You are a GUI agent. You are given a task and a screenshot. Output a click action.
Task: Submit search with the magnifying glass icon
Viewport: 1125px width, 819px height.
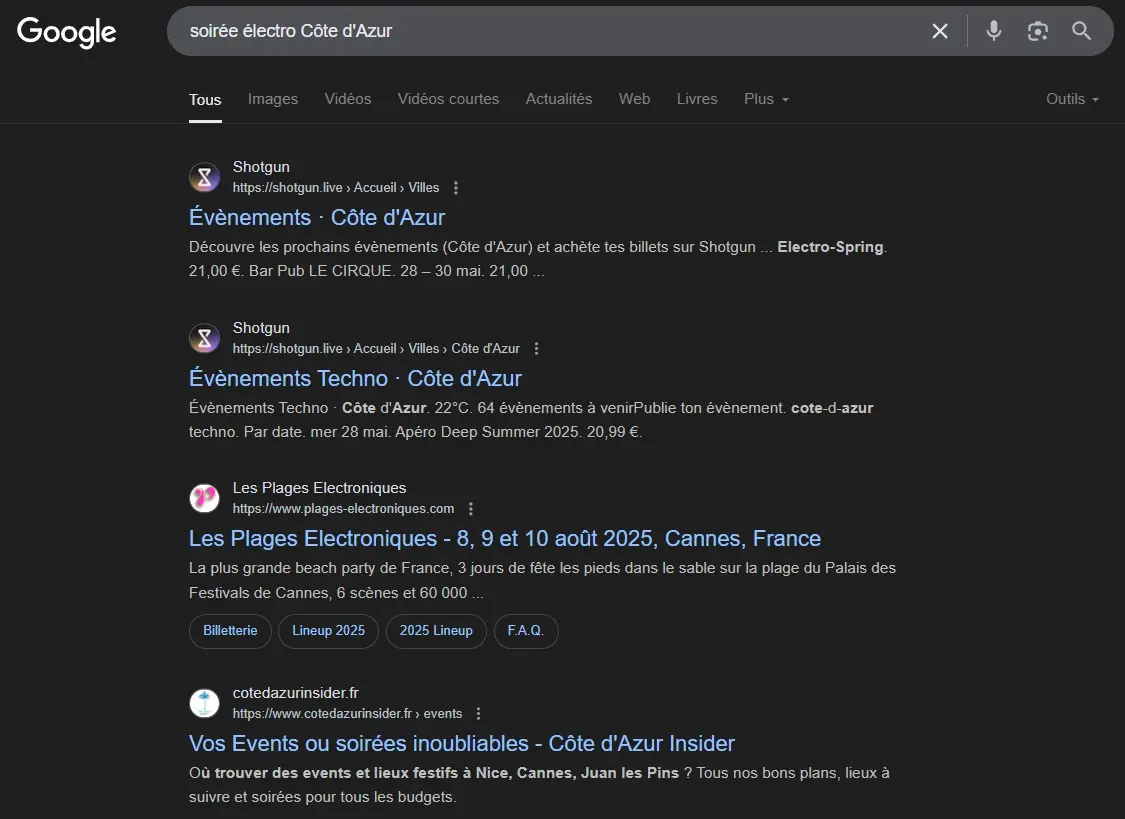click(1081, 31)
